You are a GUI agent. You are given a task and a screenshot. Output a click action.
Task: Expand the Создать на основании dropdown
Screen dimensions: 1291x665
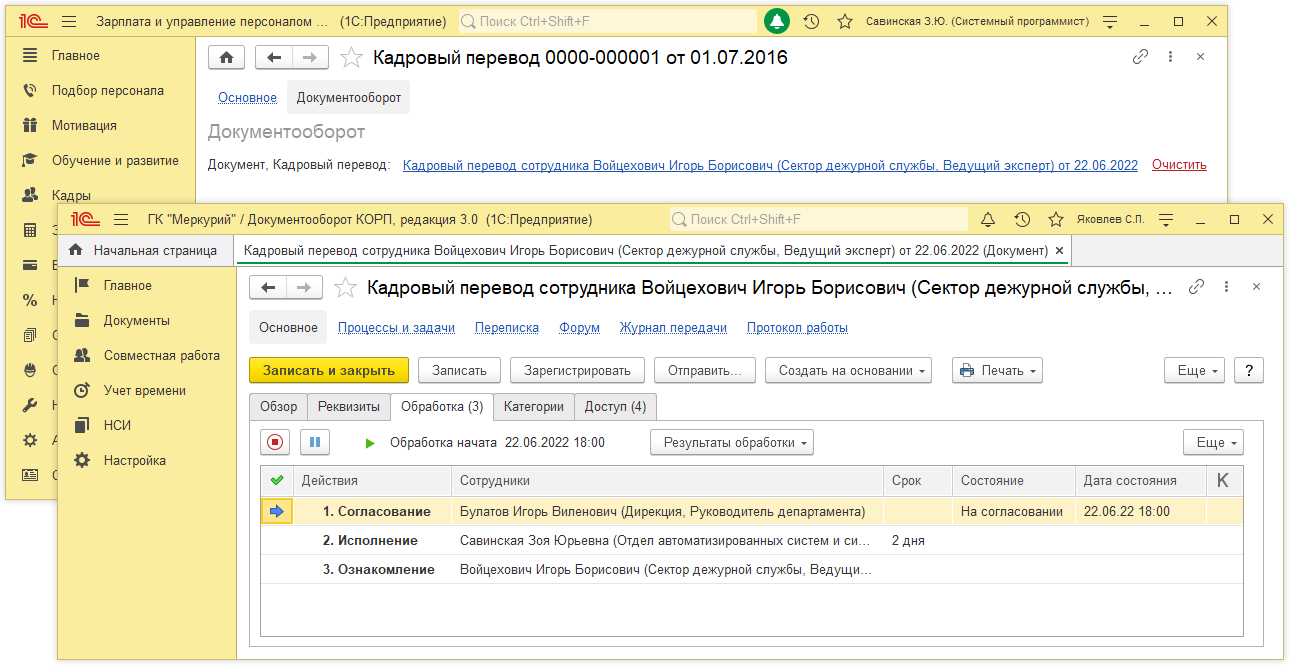[x=848, y=370]
